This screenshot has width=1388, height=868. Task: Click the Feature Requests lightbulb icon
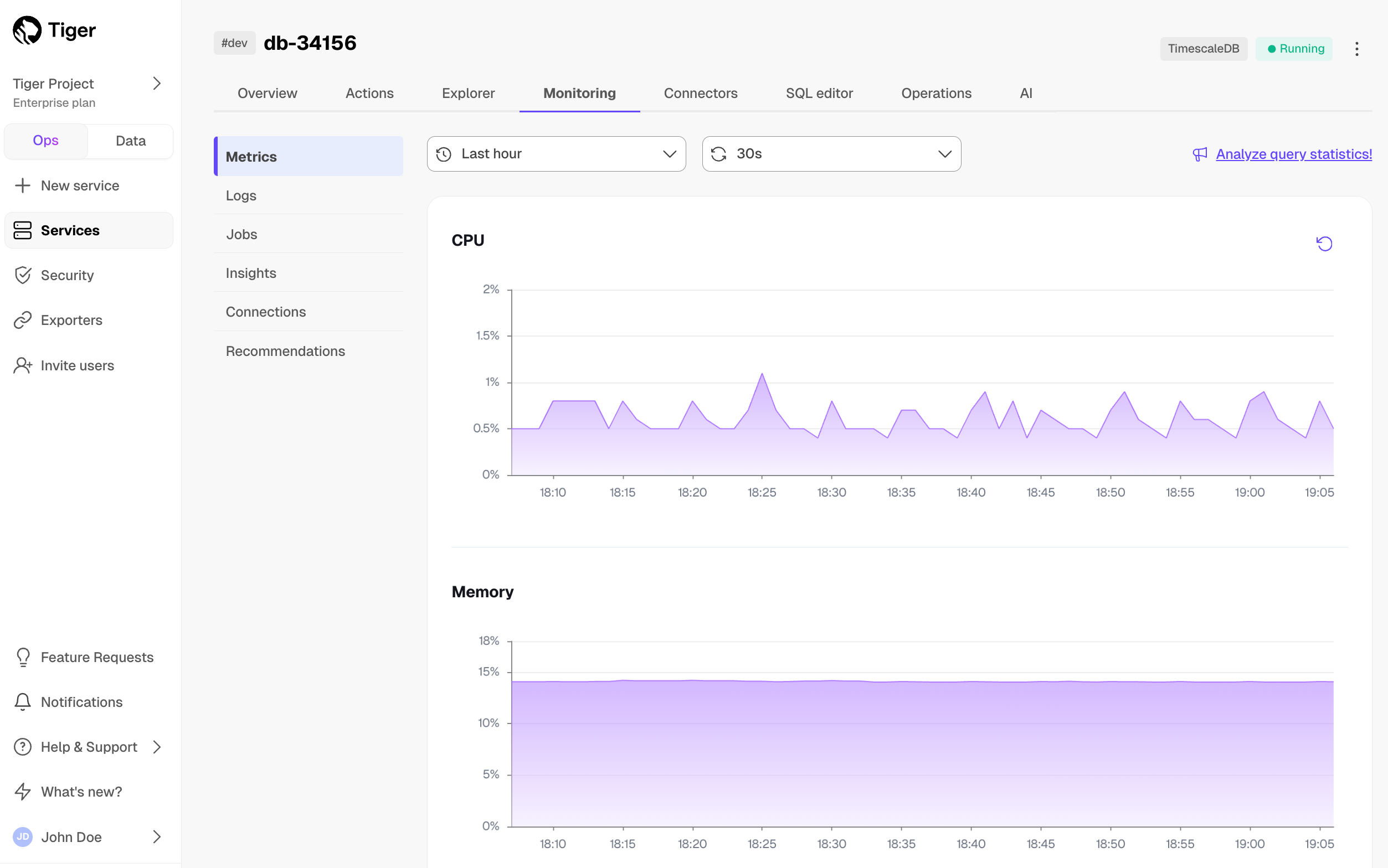point(22,657)
